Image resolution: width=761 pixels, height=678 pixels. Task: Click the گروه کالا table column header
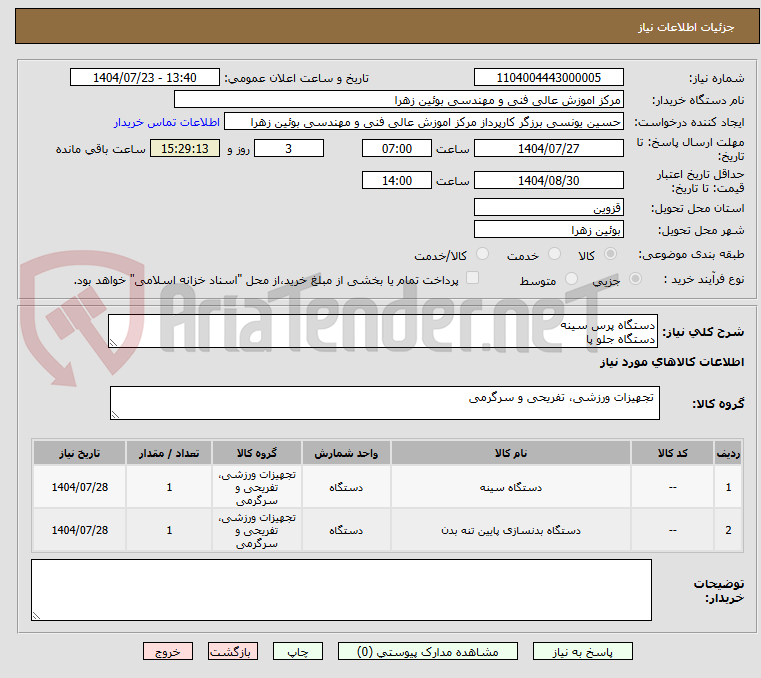pos(257,453)
